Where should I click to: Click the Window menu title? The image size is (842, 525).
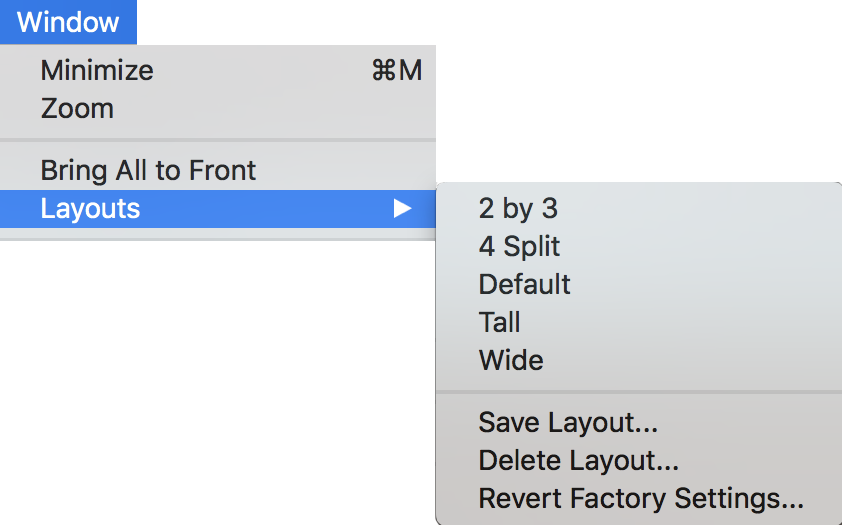point(68,22)
